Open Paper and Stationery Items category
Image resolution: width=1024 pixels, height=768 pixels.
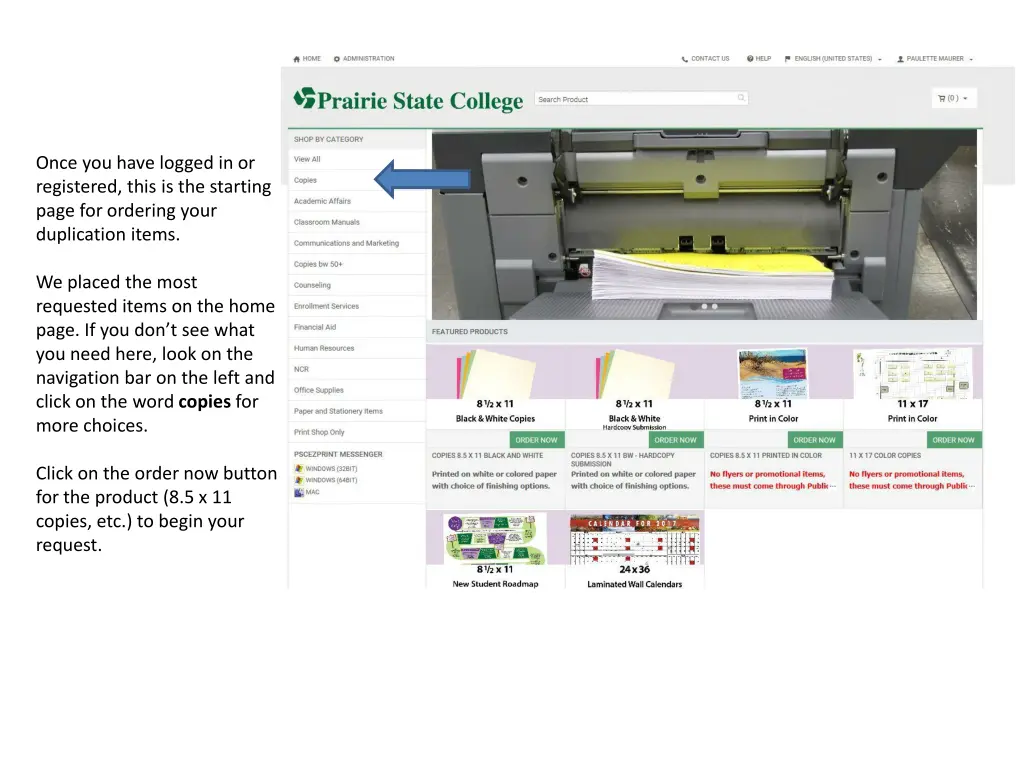click(x=338, y=411)
